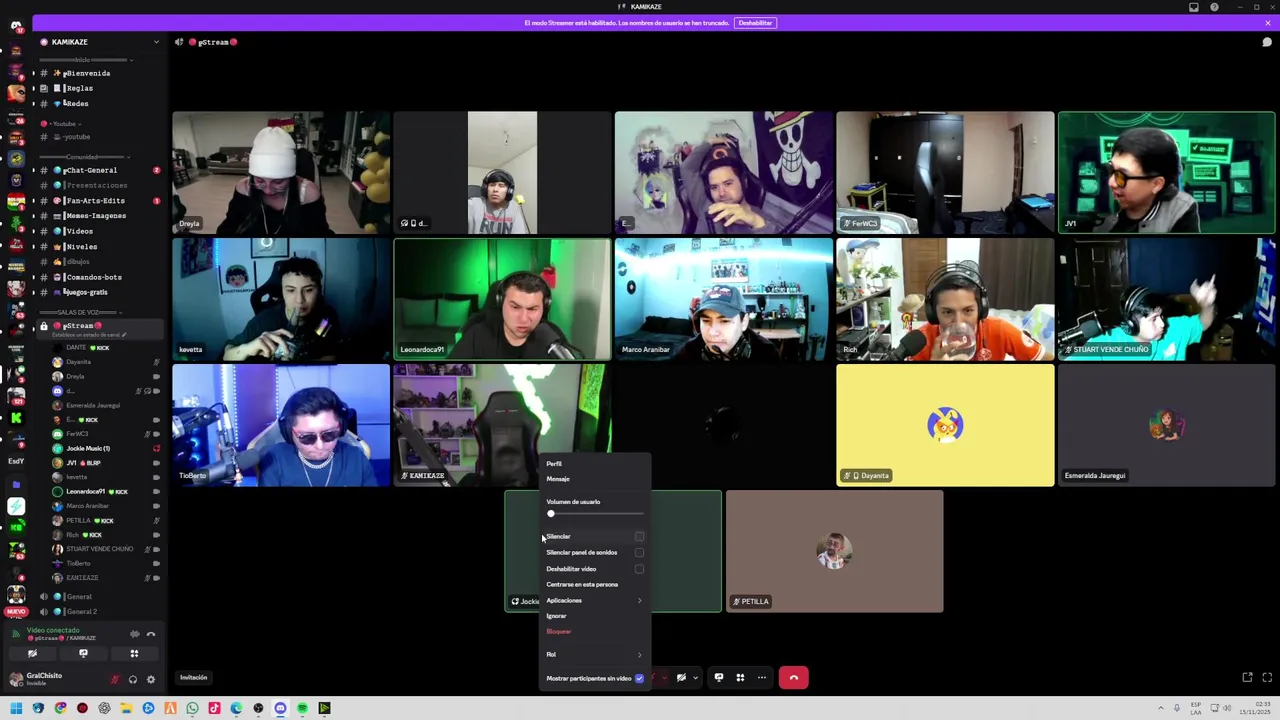Select Esmeralda Jauregui participant tile

pos(1166,424)
